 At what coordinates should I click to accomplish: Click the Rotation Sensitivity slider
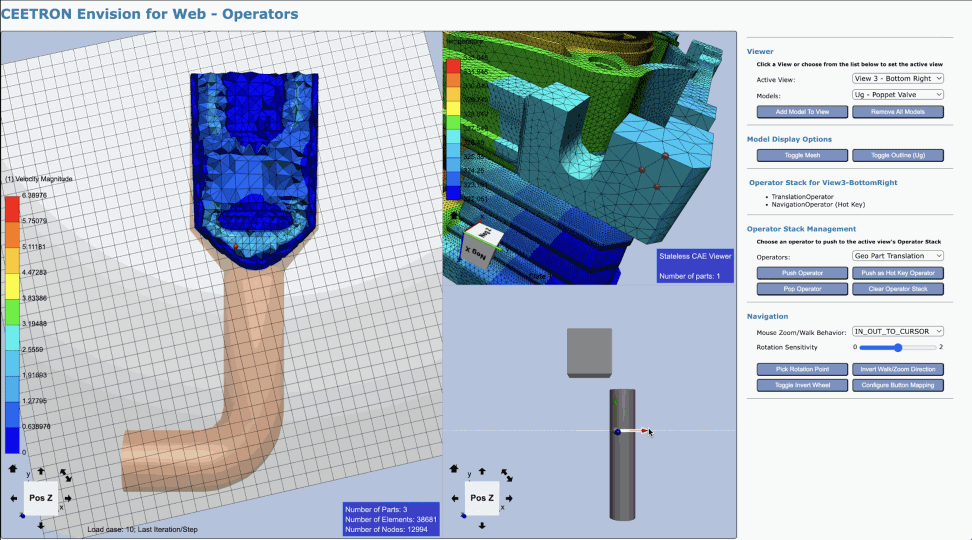tap(897, 347)
